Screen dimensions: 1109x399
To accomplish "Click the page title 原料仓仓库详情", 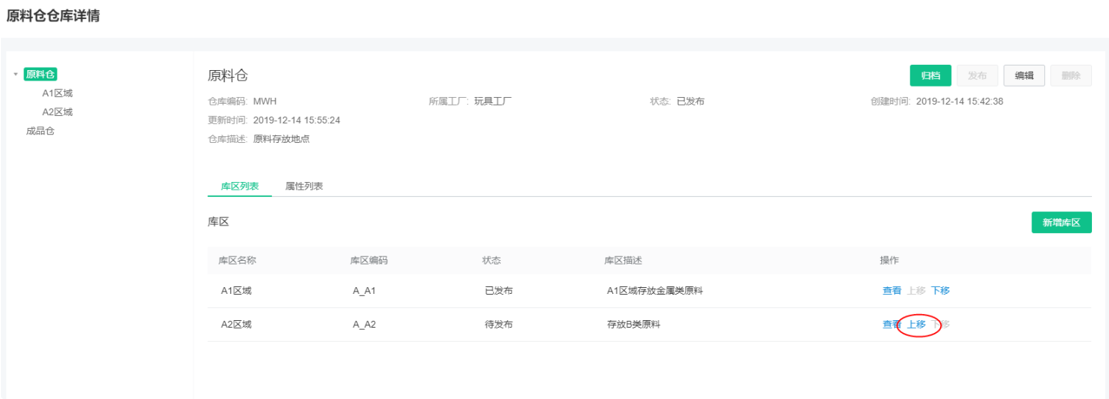I will pos(53,16).
